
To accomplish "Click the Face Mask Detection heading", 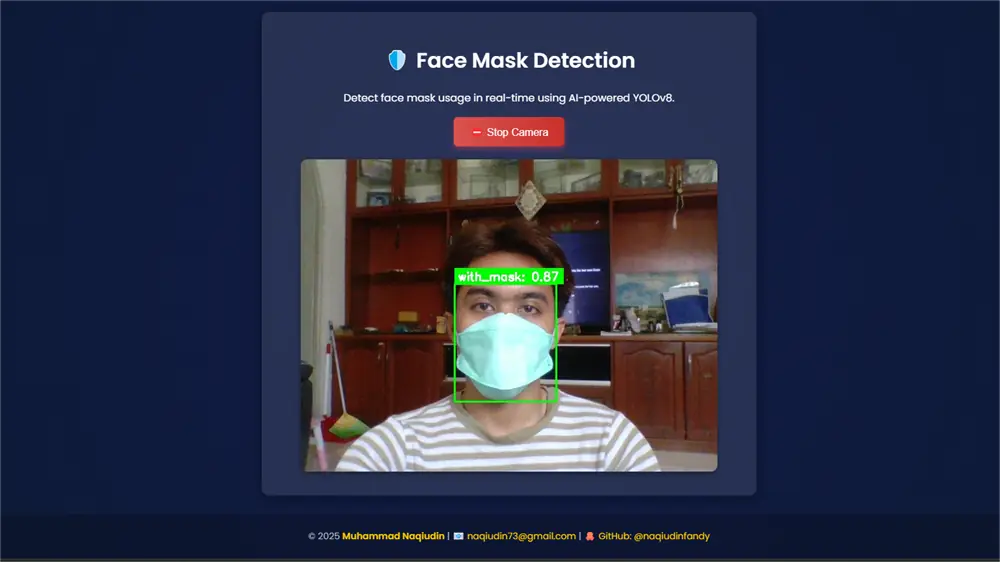I will click(525, 61).
